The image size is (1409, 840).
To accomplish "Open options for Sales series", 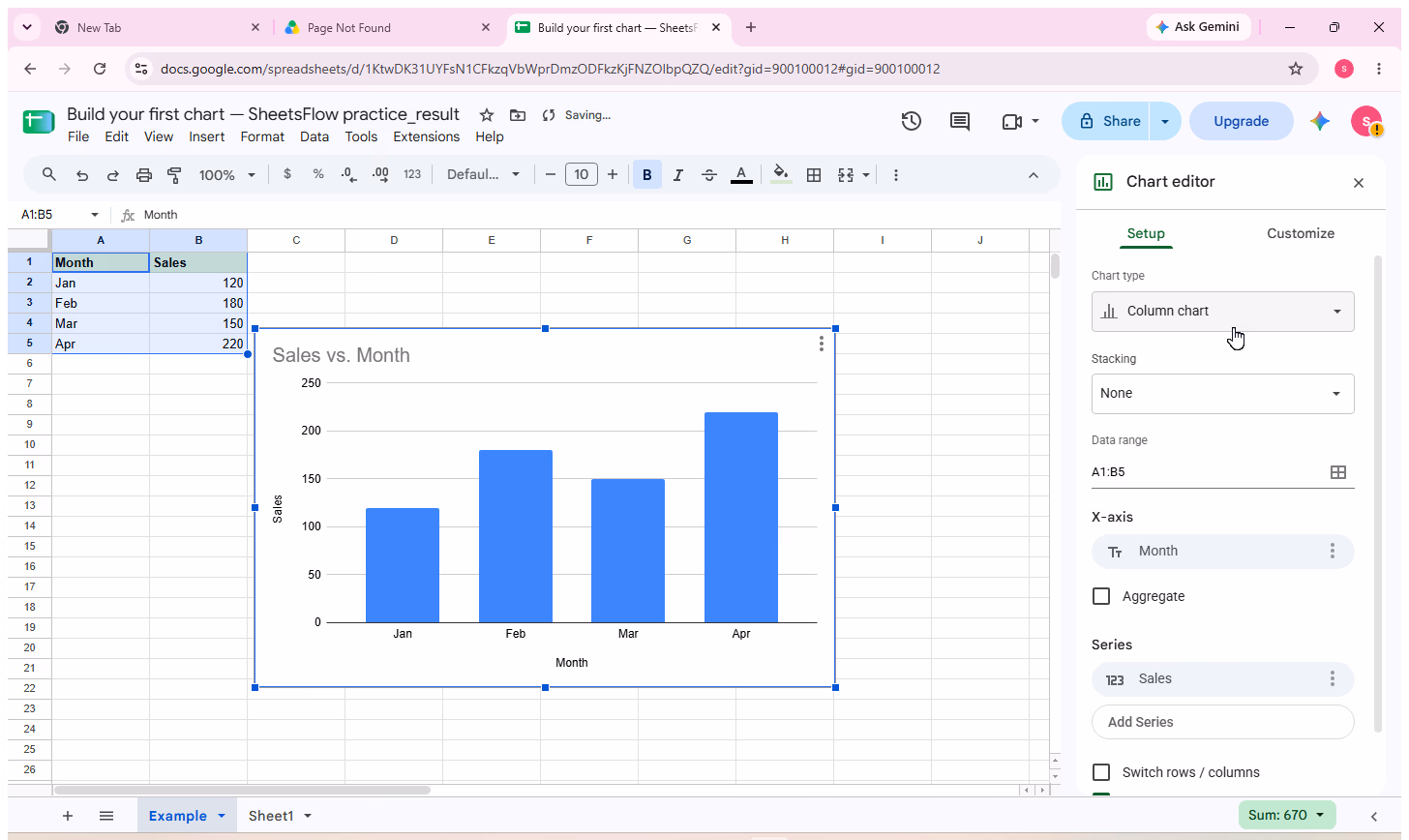I will click(x=1333, y=678).
